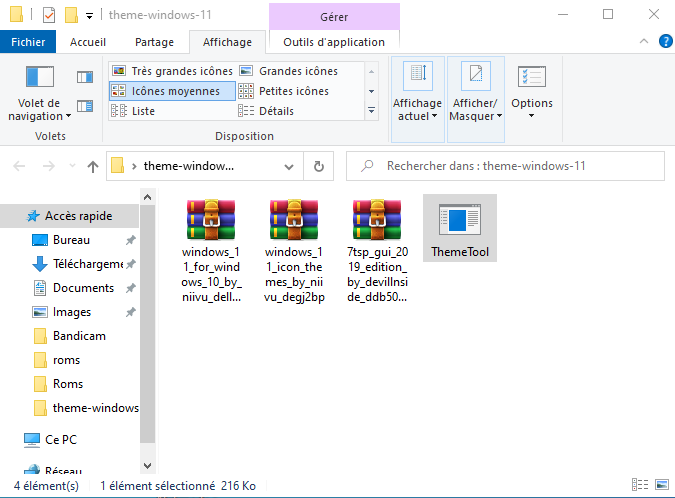Select 7tsp_gui_2019_edition archive file

pos(377,250)
